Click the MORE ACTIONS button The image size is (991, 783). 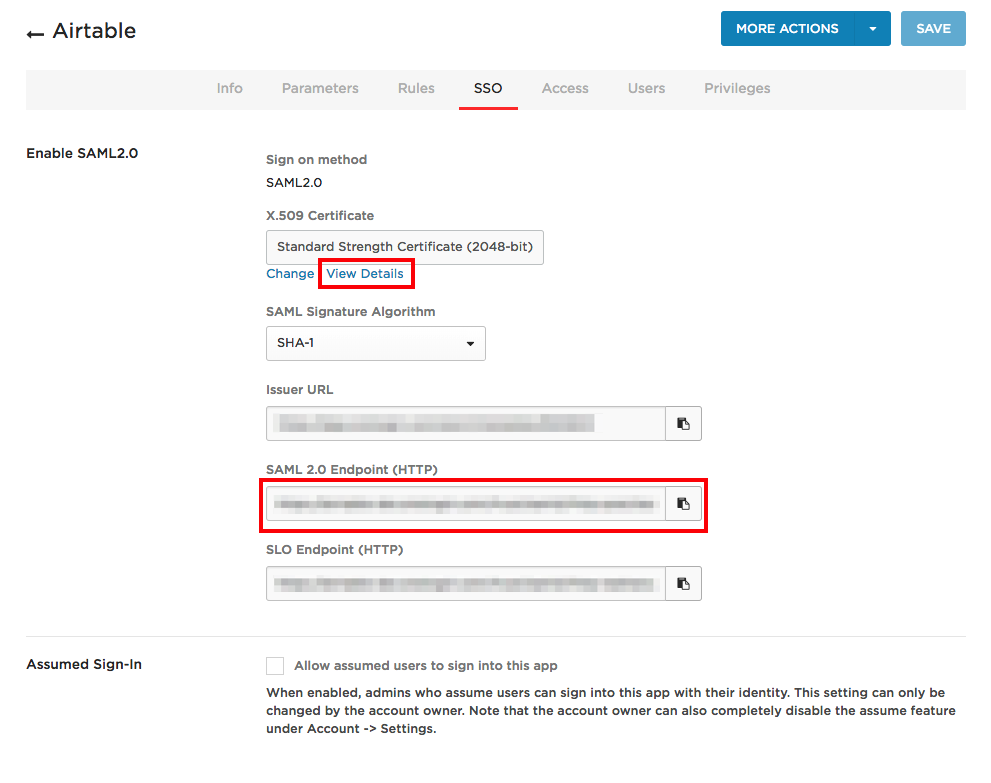coord(787,28)
